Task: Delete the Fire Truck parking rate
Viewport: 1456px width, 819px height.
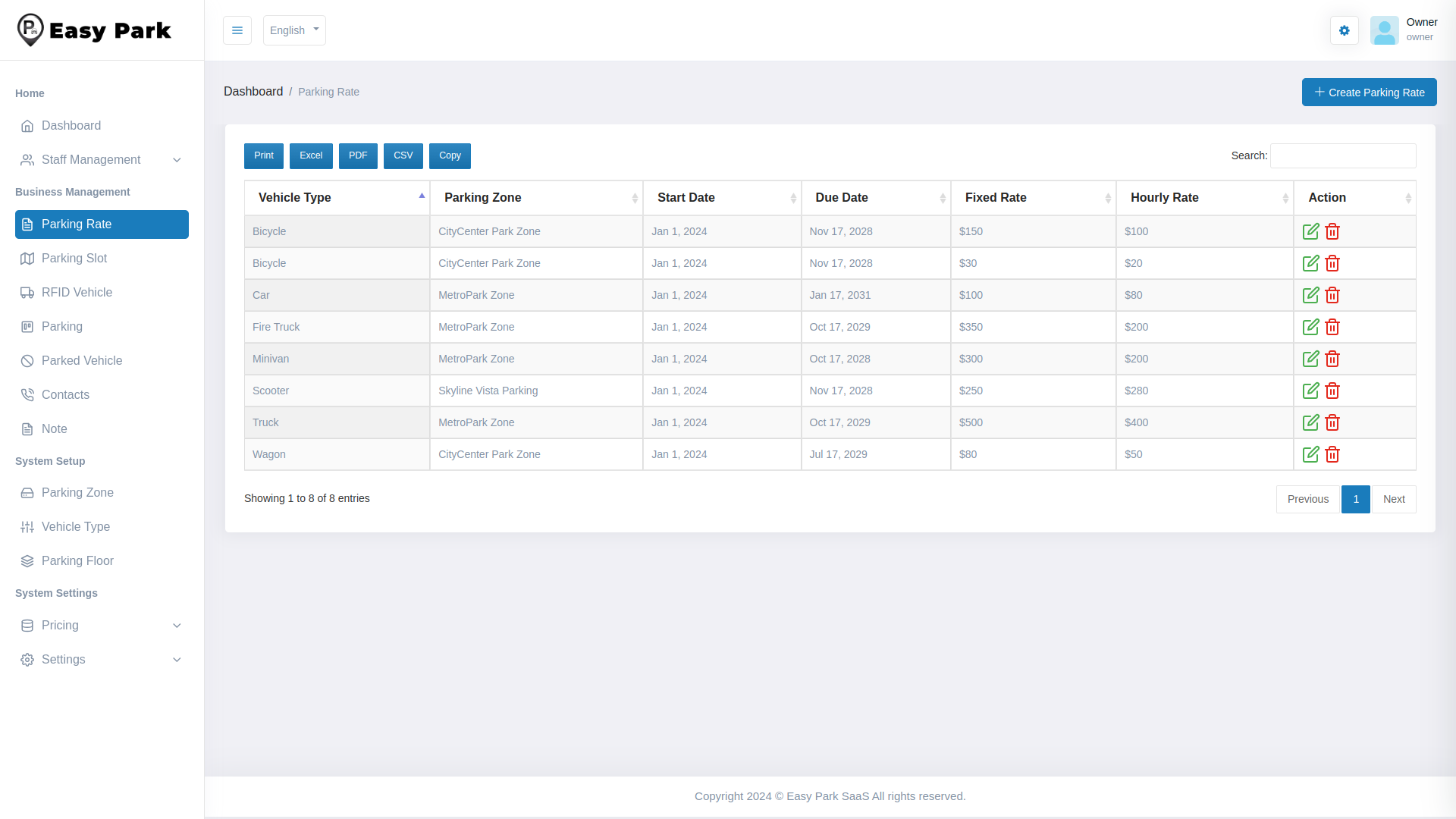Action: pos(1332,327)
